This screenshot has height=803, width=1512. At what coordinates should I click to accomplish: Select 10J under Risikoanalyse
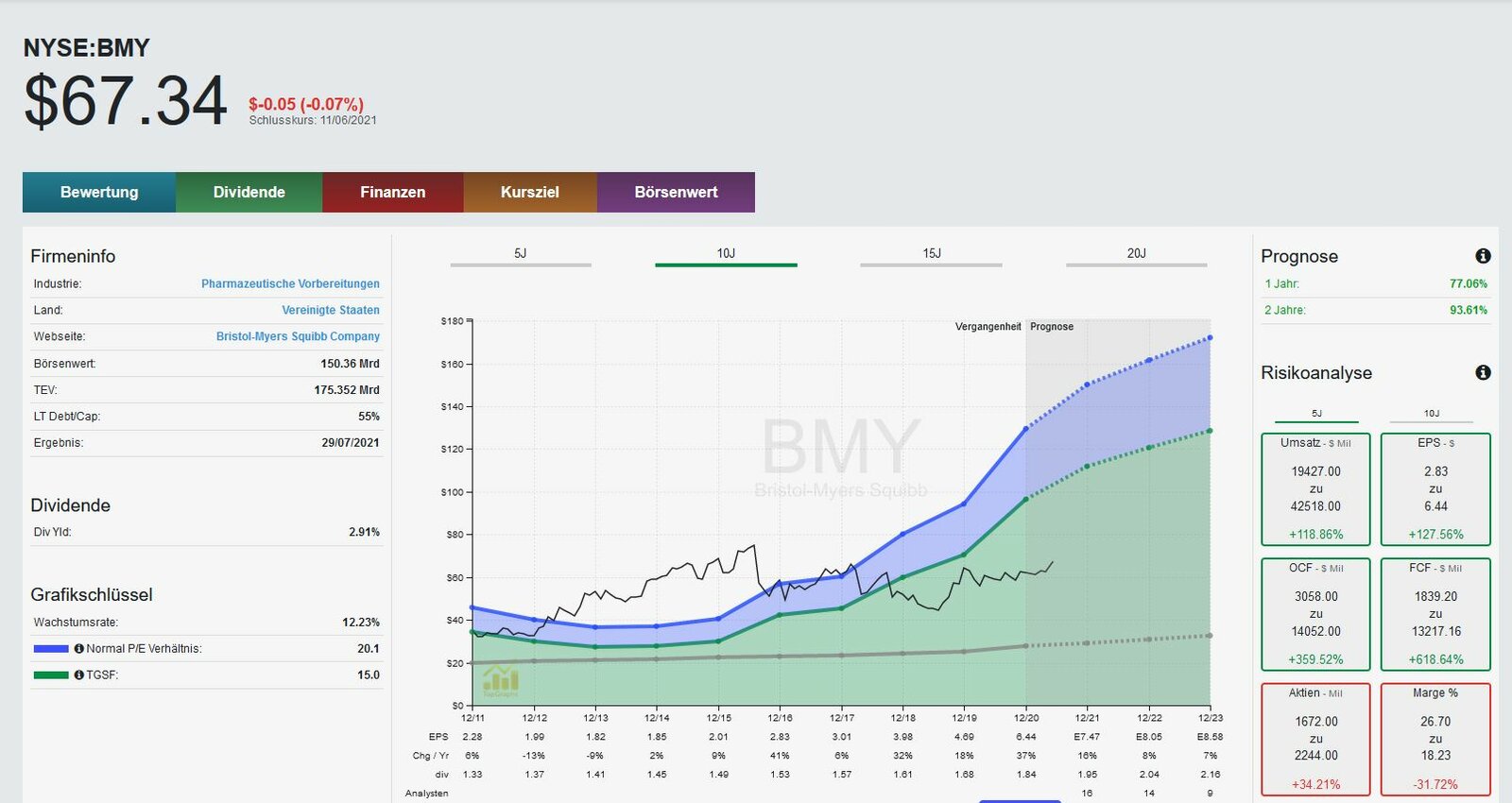tap(1432, 415)
